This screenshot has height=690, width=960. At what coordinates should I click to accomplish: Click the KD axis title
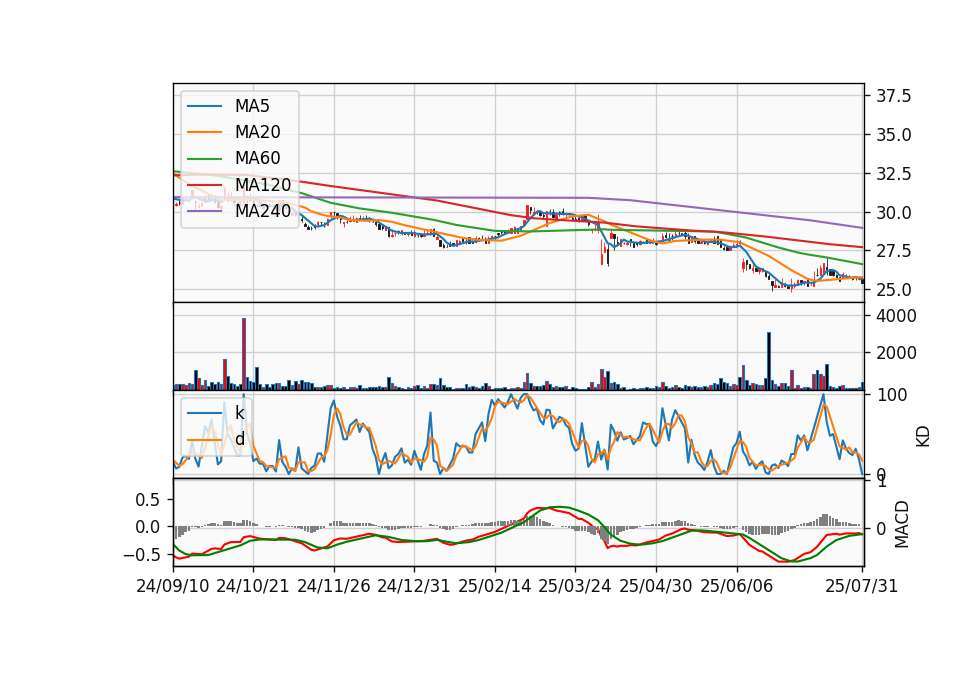(x=923, y=436)
